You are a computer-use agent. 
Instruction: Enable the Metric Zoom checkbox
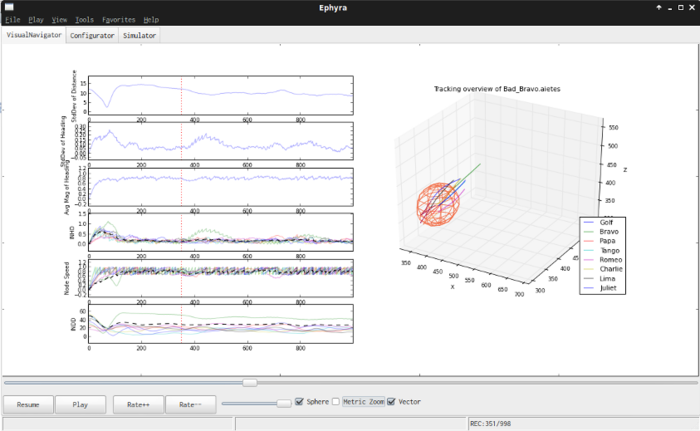point(336,402)
